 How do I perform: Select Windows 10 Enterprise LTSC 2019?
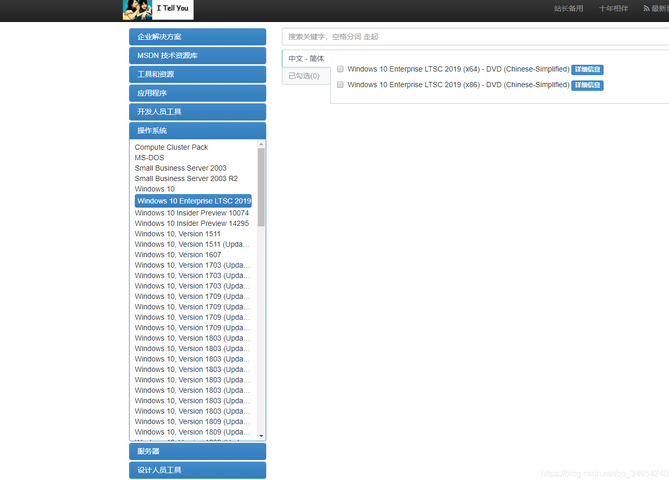194,201
